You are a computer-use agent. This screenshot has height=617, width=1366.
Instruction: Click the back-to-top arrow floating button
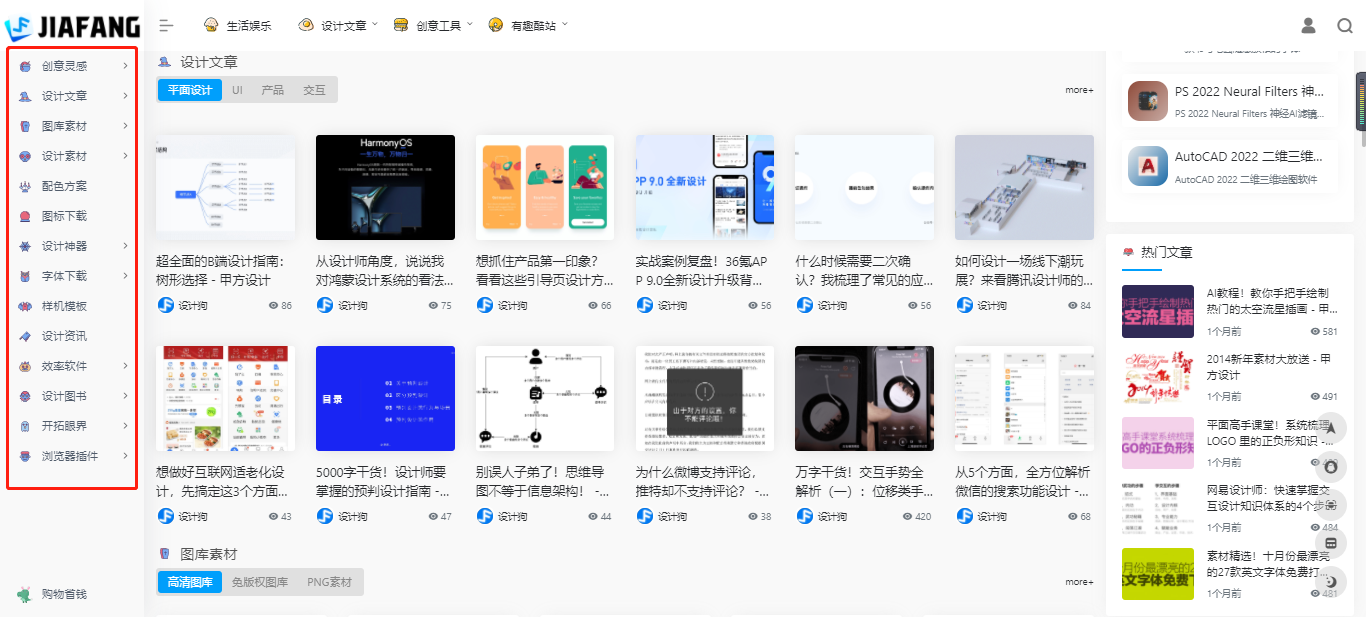(x=1330, y=427)
